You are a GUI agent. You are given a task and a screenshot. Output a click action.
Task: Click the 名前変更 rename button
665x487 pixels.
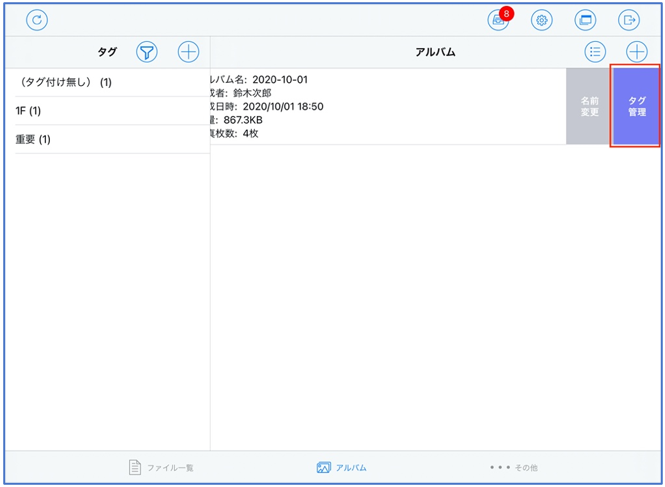(589, 107)
